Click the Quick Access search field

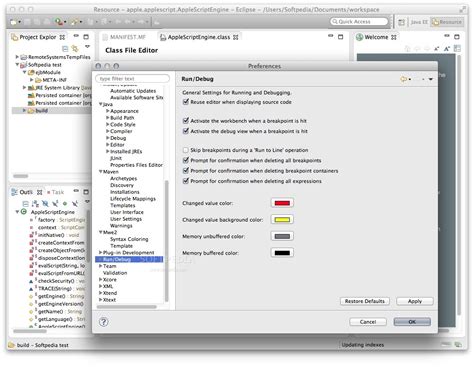[359, 22]
